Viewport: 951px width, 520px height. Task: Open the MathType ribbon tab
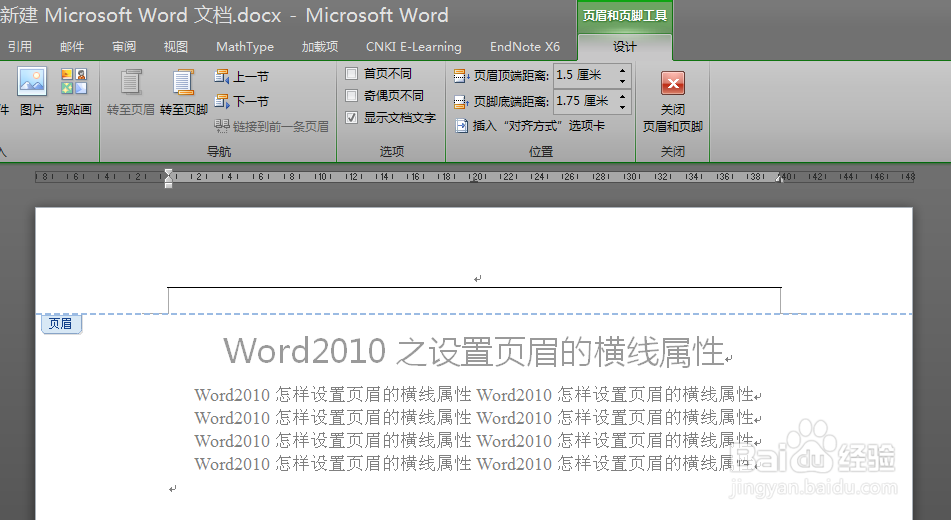point(245,47)
